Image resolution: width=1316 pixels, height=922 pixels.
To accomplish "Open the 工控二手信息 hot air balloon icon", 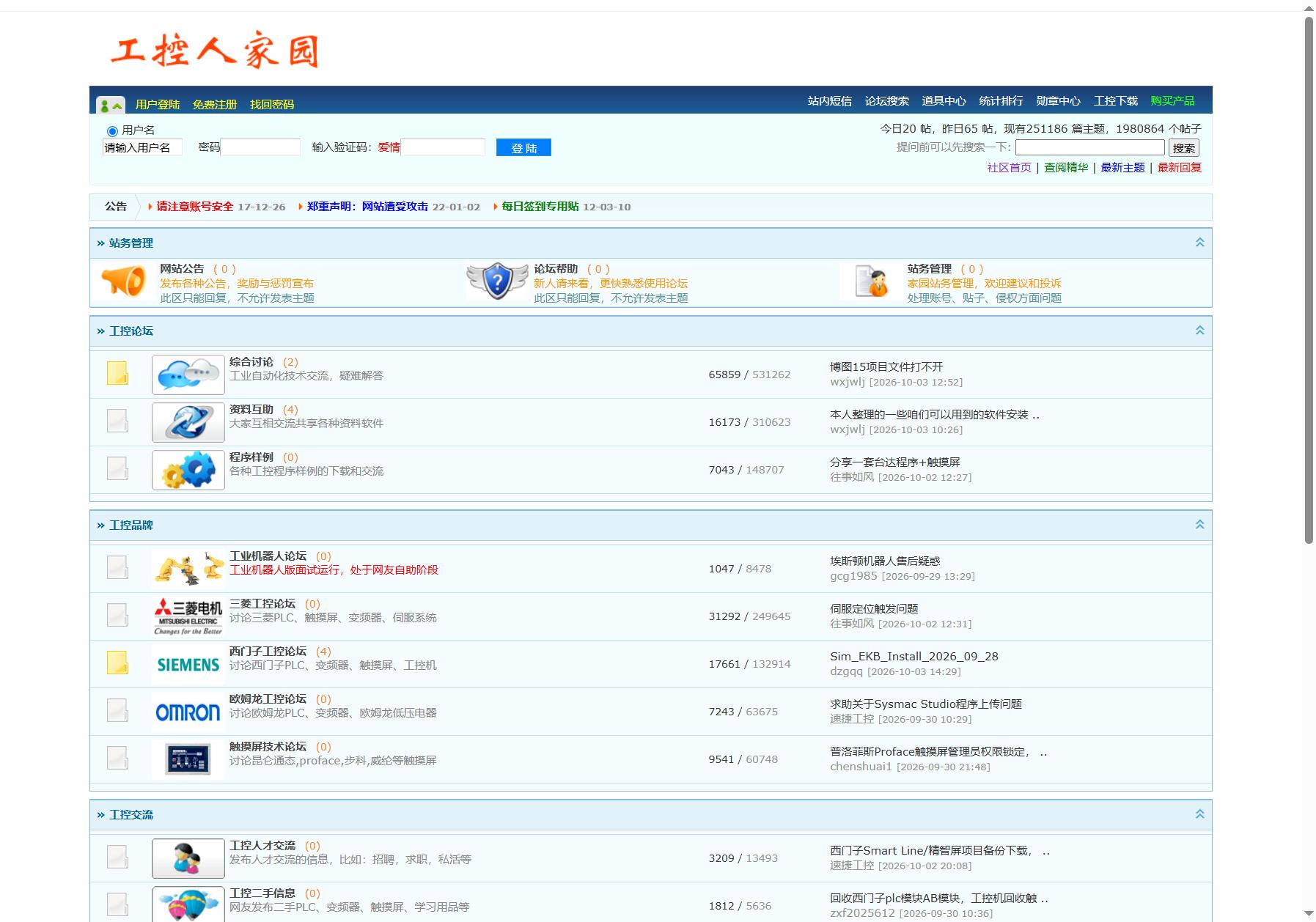I will pos(188,904).
